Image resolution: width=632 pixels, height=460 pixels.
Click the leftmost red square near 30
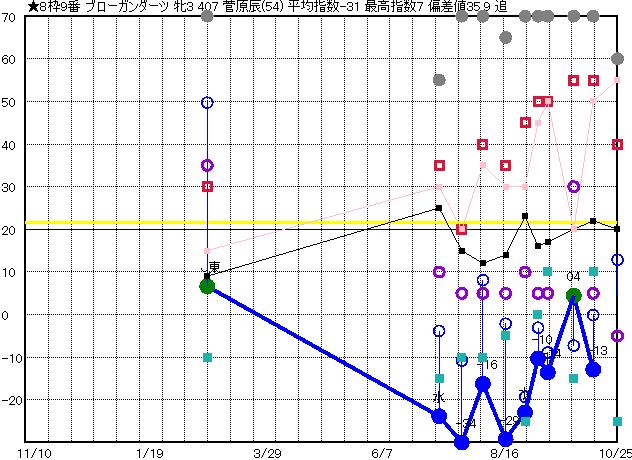coord(207,186)
